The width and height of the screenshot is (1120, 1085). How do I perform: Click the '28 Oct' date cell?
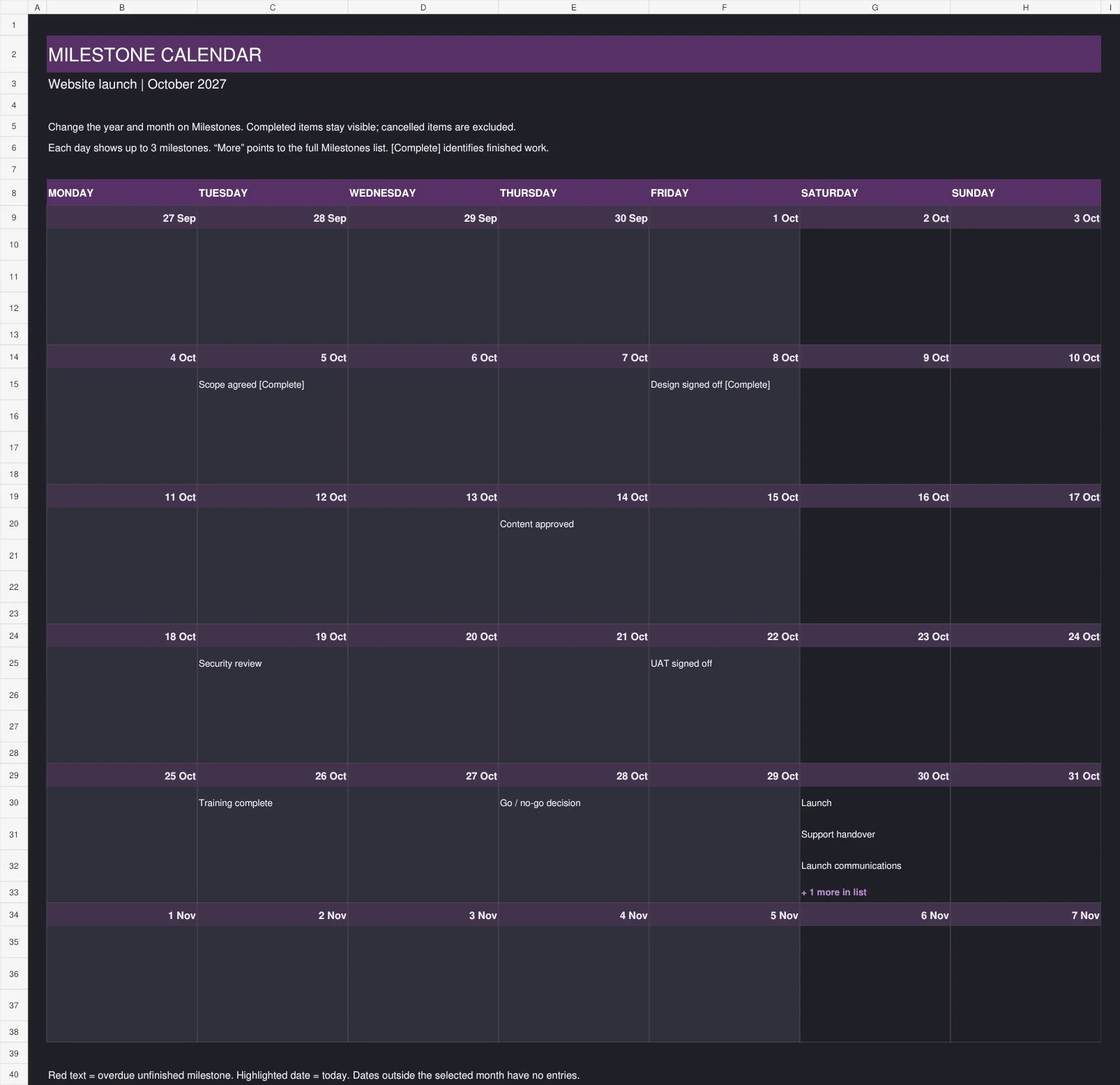574,775
